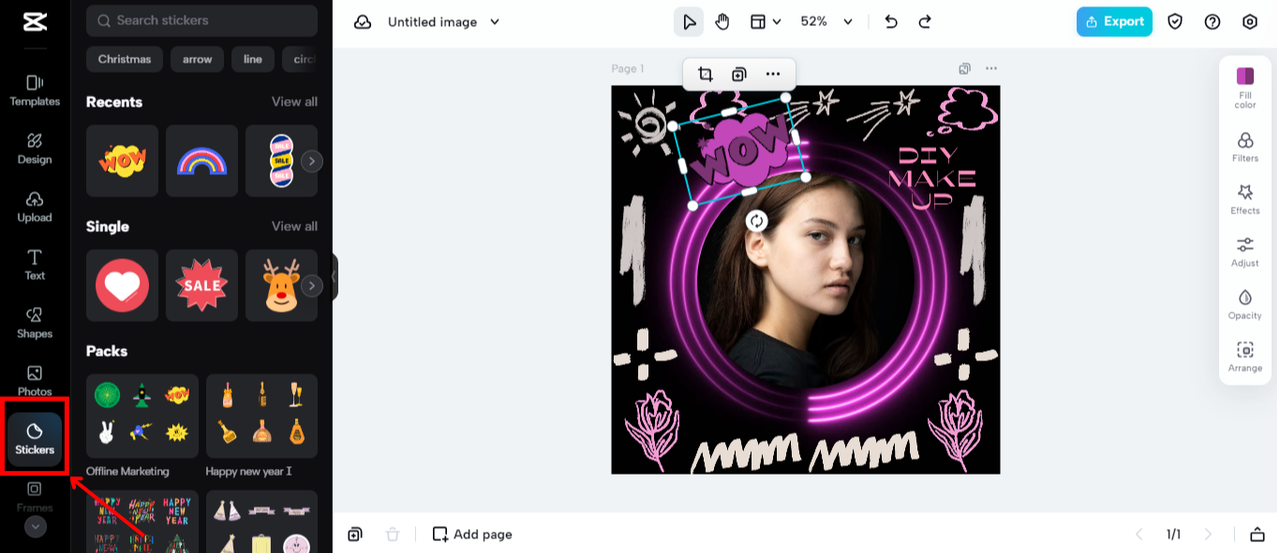Redo the last action
Viewport: 1277px width, 553px height.
click(x=925, y=21)
